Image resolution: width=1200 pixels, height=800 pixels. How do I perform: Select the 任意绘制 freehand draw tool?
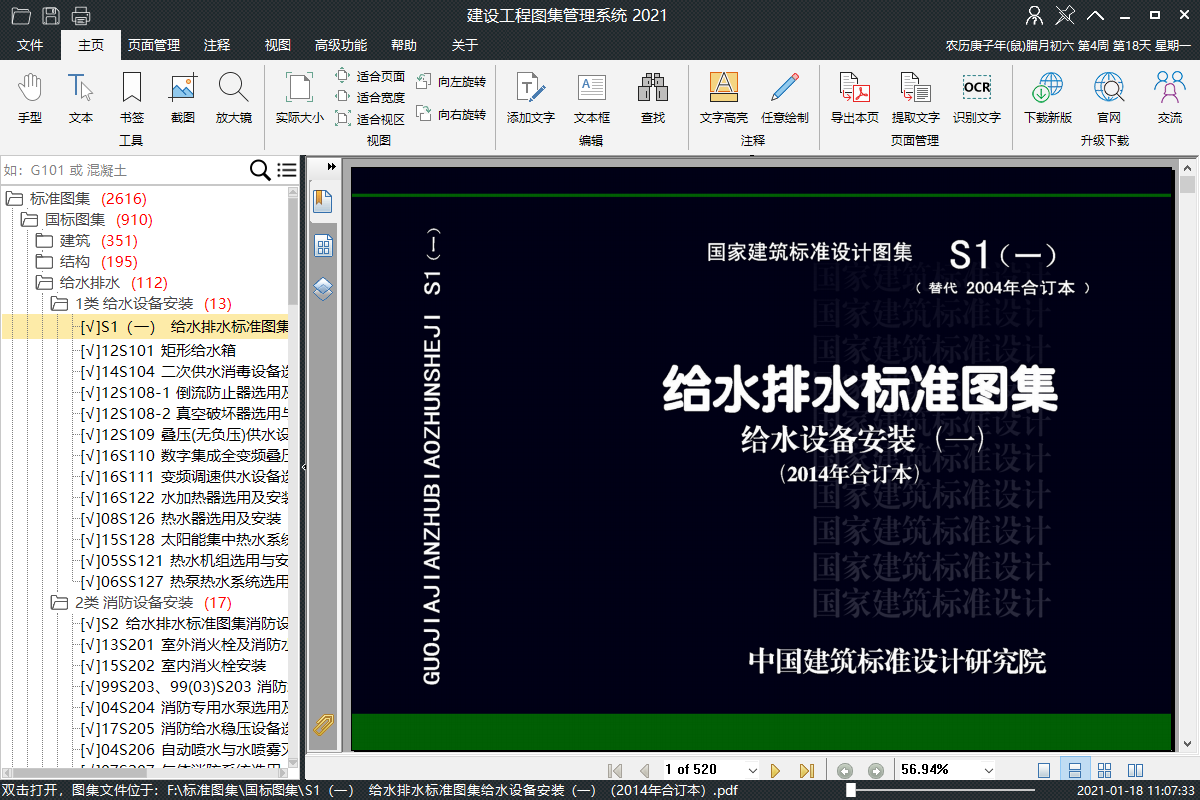click(x=785, y=98)
